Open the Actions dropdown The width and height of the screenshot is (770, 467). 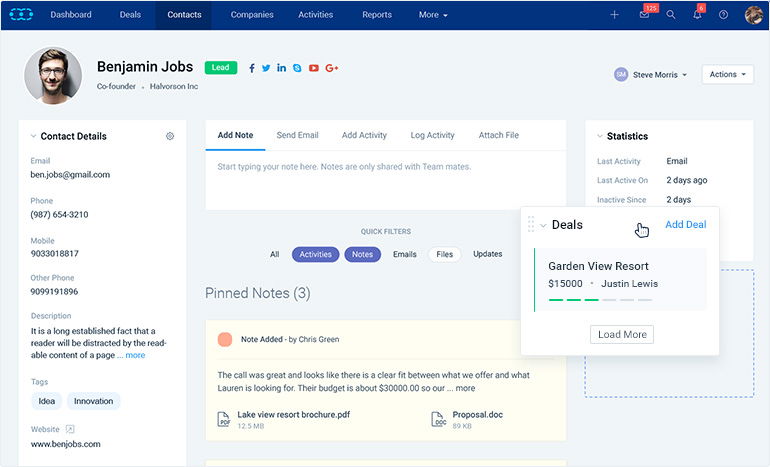pyautogui.click(x=727, y=74)
